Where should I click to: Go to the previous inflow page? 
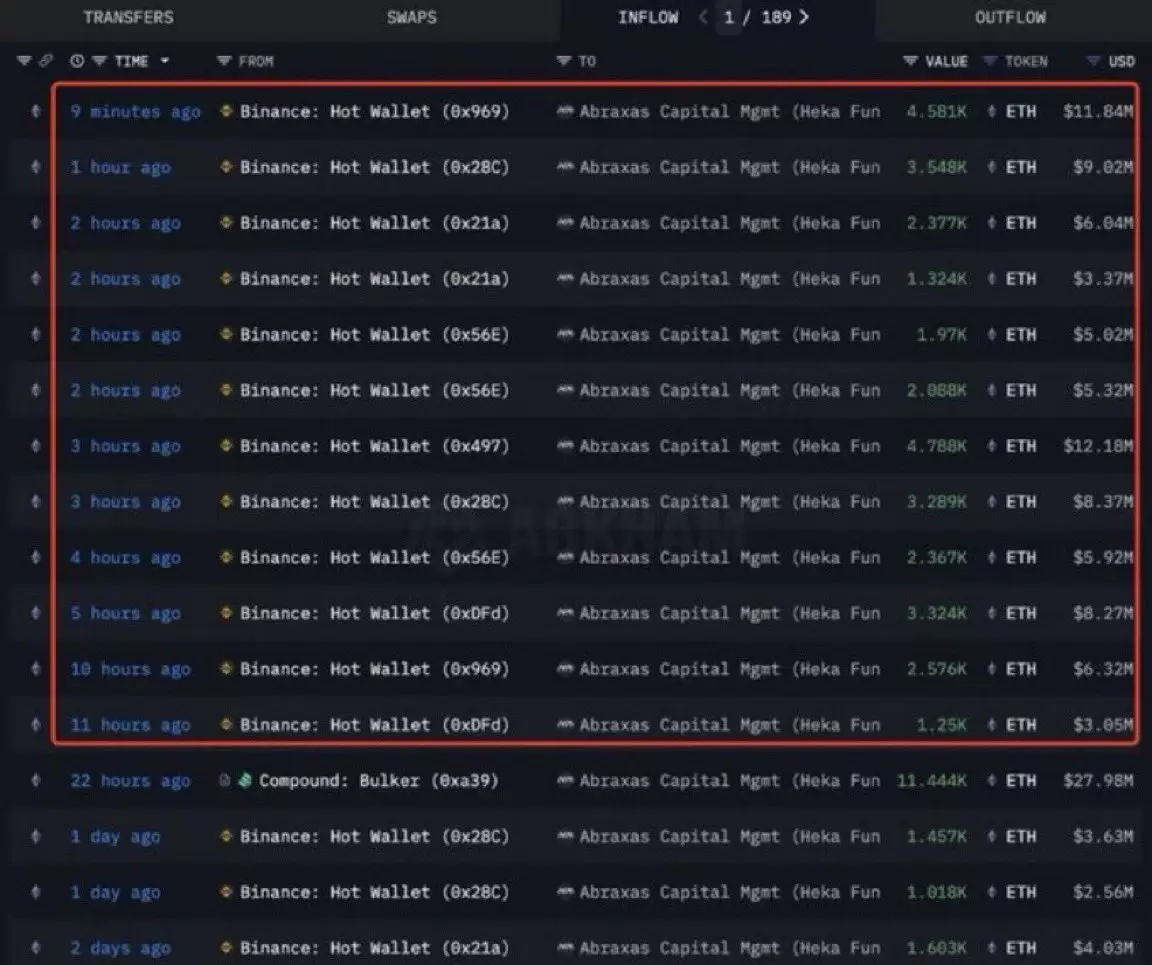(703, 17)
